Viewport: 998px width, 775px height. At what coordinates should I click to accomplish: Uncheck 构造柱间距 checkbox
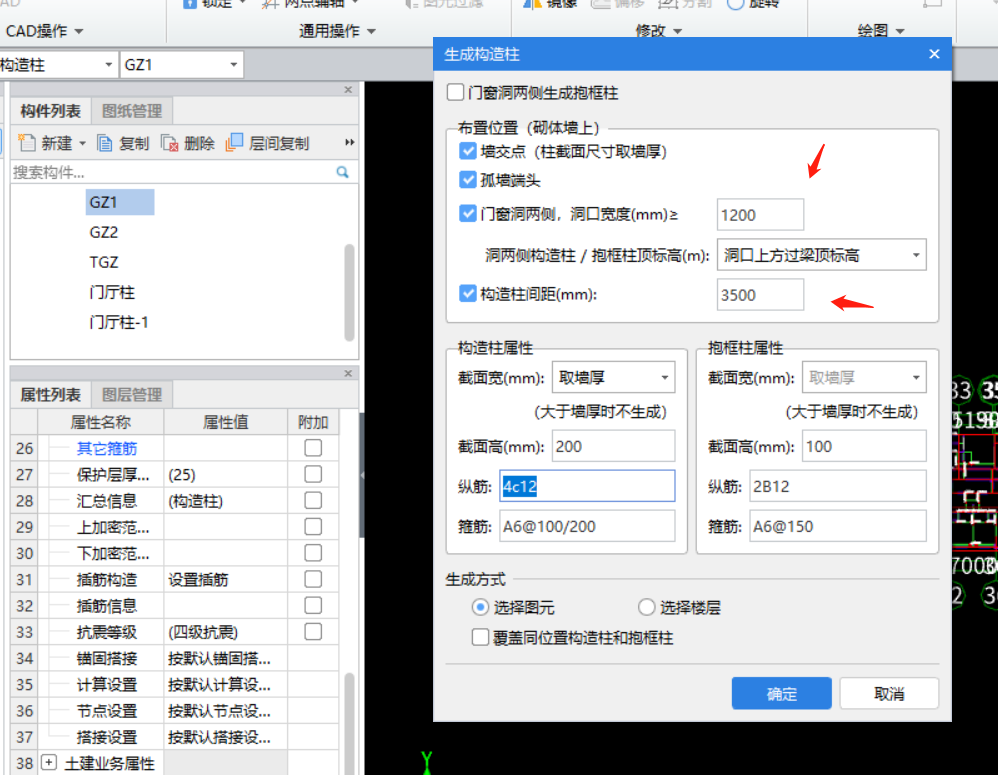pyautogui.click(x=468, y=294)
